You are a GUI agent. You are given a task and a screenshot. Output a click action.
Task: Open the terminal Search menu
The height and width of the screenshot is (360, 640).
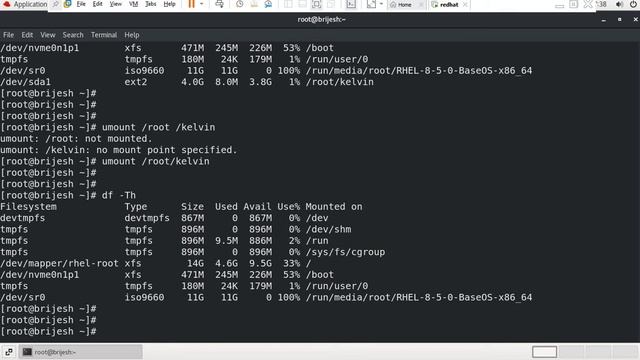(x=73, y=35)
